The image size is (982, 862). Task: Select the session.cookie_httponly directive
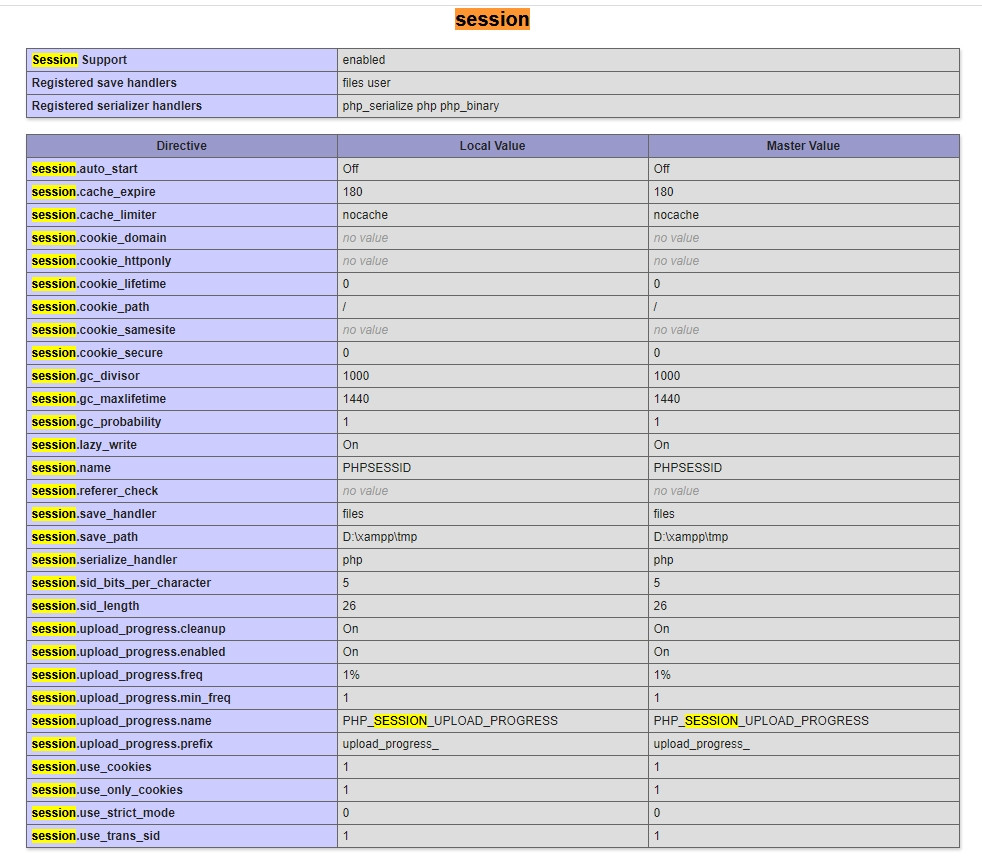point(101,261)
